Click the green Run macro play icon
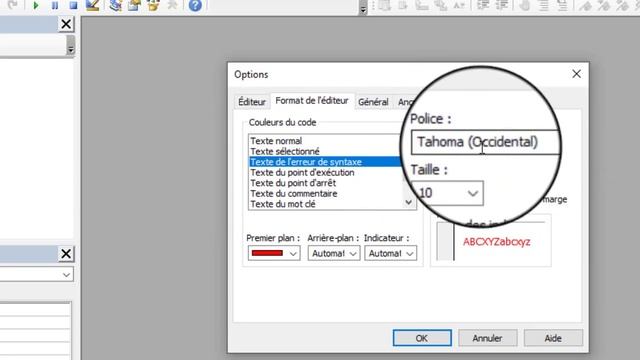 pos(36,5)
